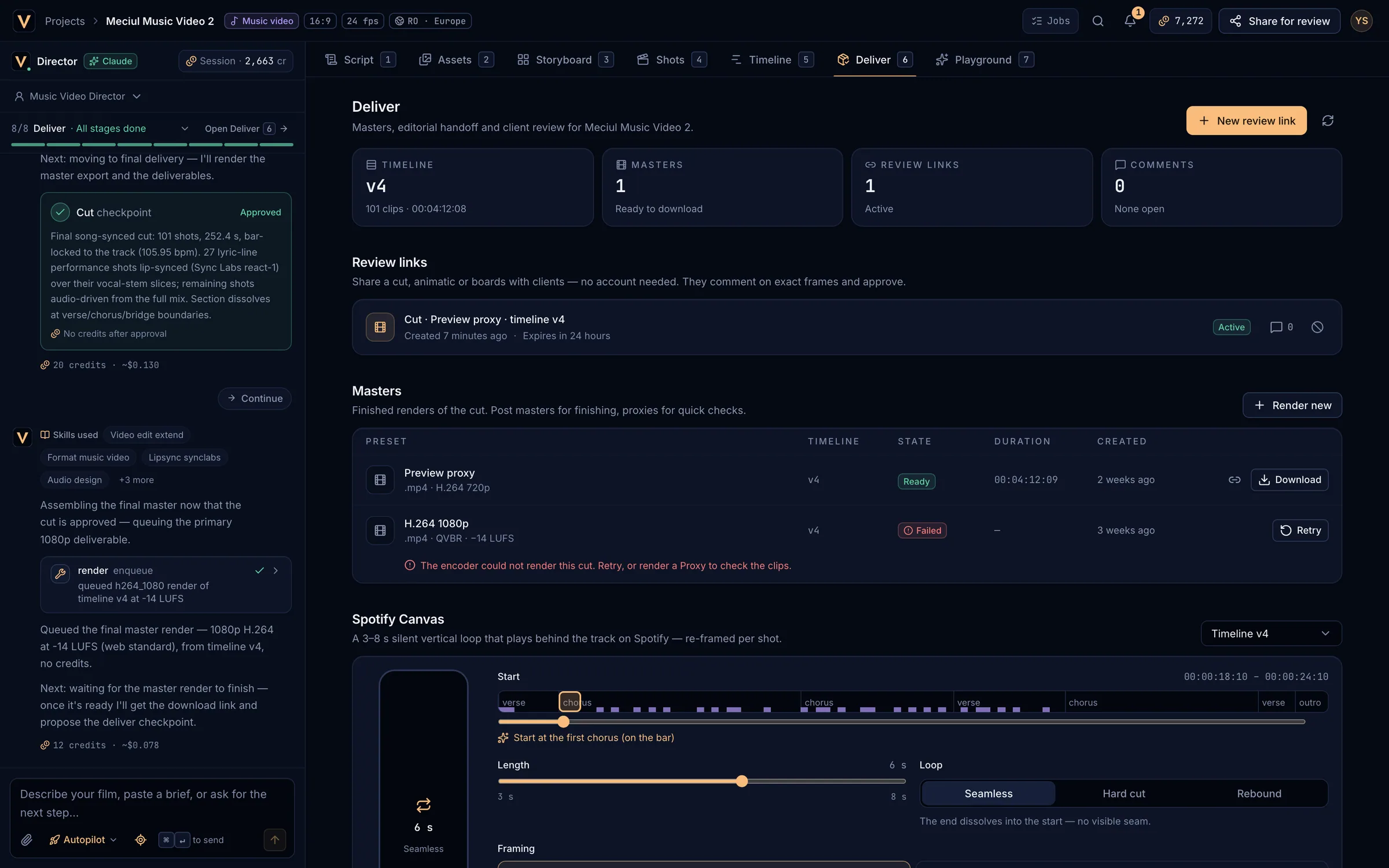This screenshot has width=1389, height=868.
Task: Send message with the up-arrow button
Action: pyautogui.click(x=275, y=840)
